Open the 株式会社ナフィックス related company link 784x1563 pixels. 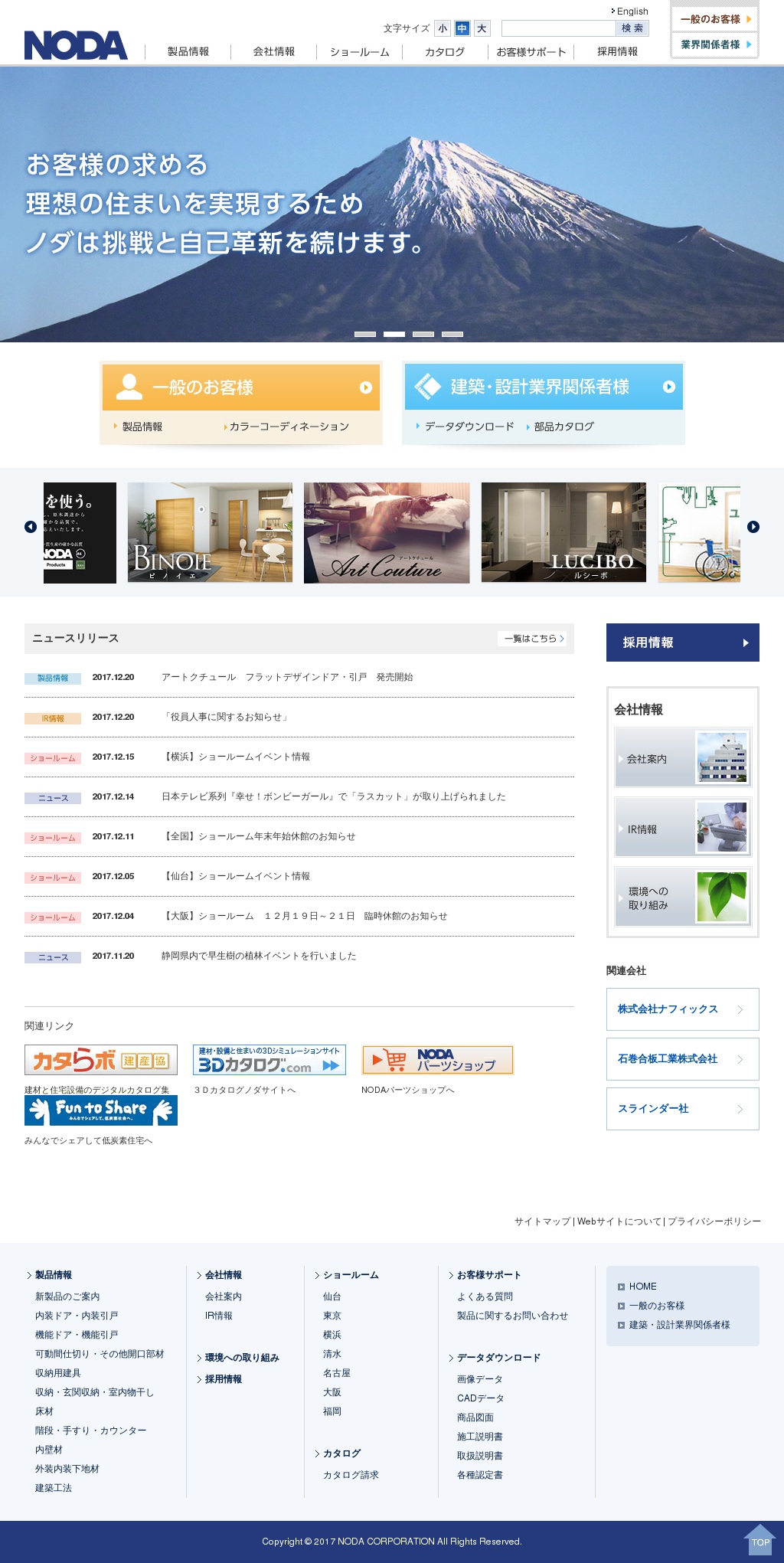coord(682,1009)
